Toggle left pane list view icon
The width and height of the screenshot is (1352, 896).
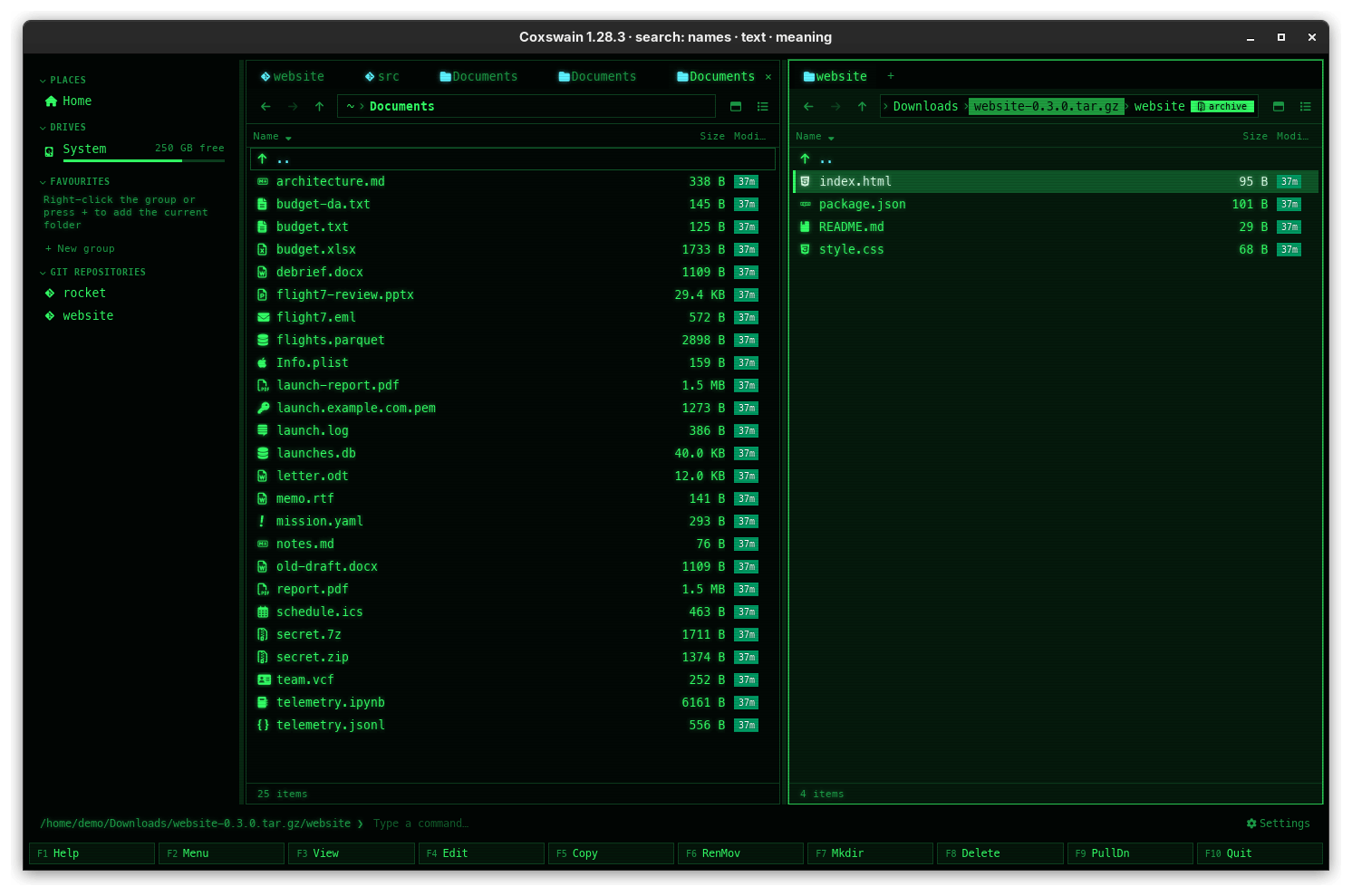(763, 107)
